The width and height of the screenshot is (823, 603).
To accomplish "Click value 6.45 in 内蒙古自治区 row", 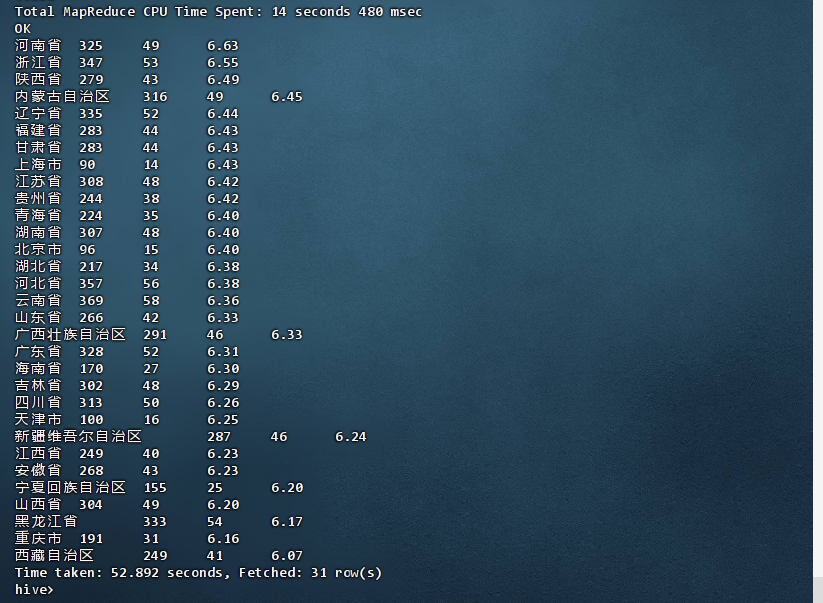I will tap(287, 97).
